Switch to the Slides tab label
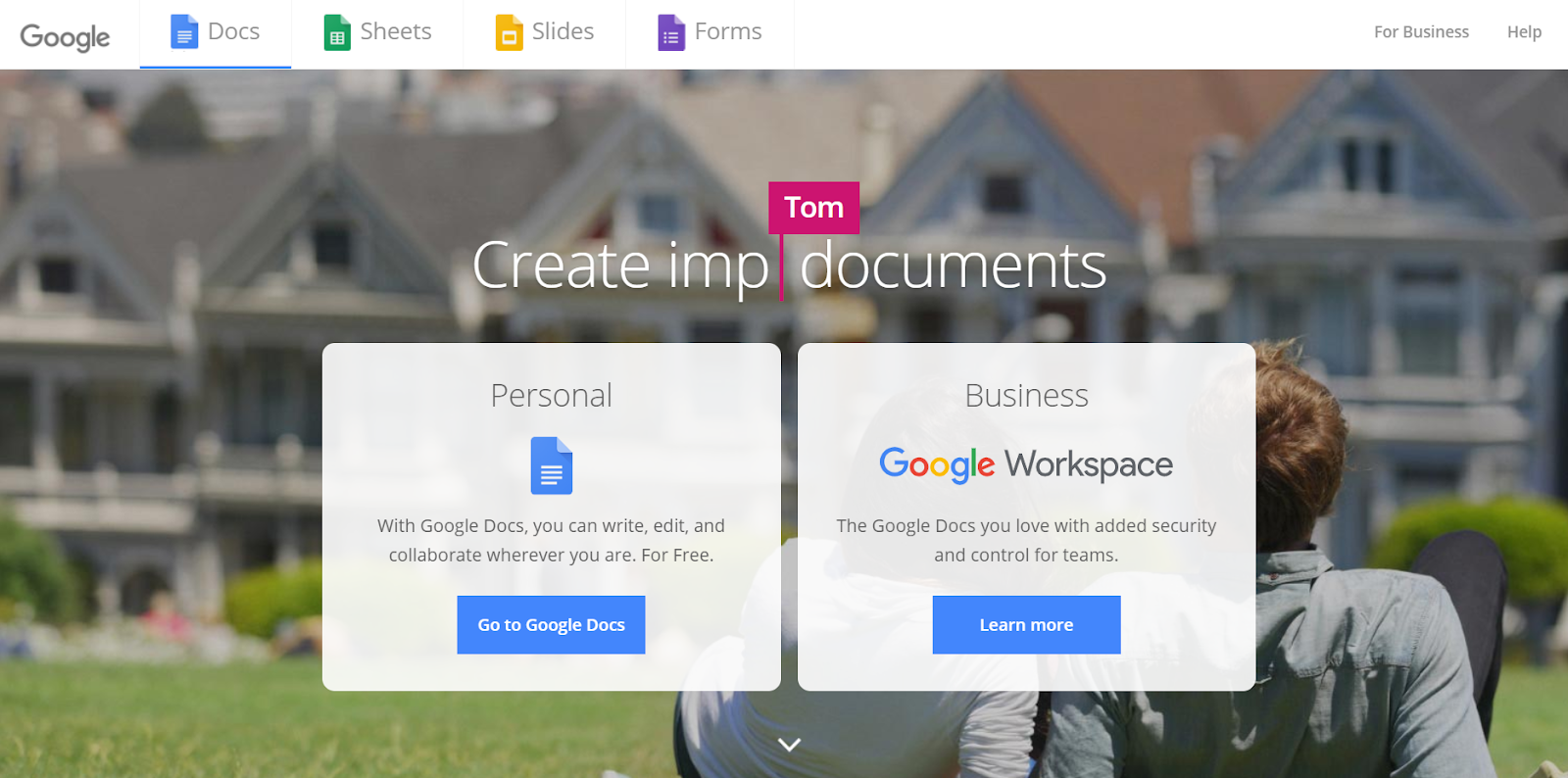 click(x=563, y=31)
